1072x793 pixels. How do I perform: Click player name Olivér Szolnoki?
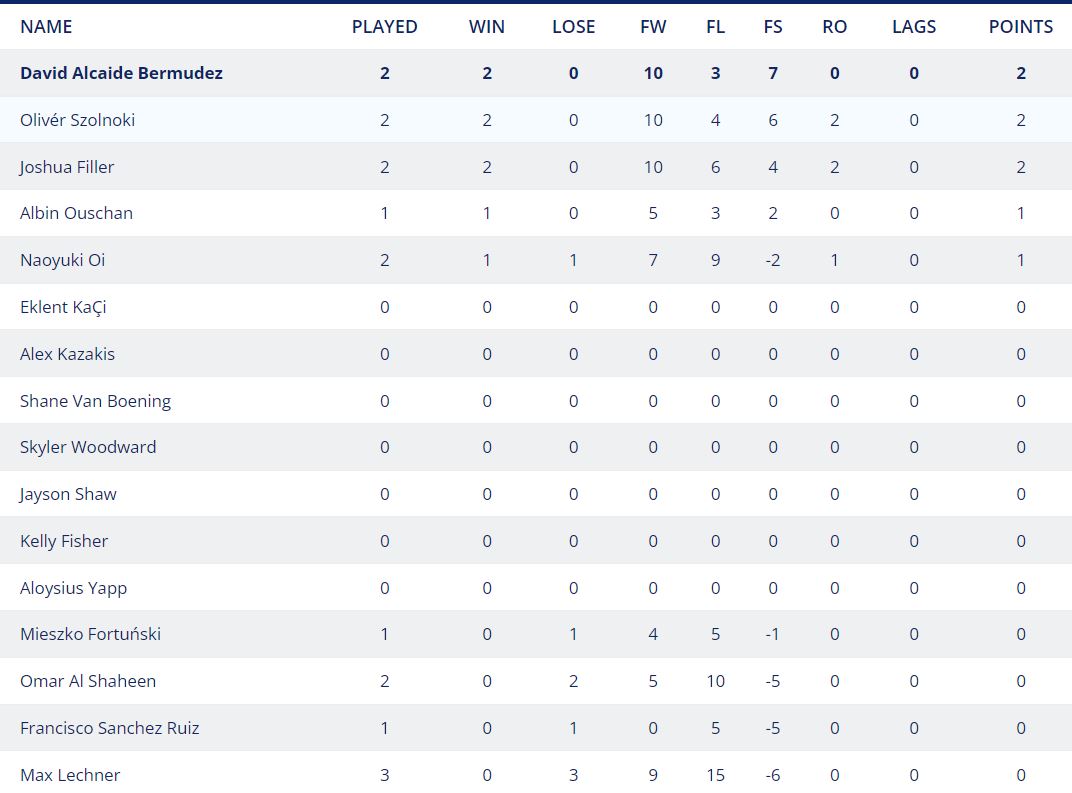[77, 120]
